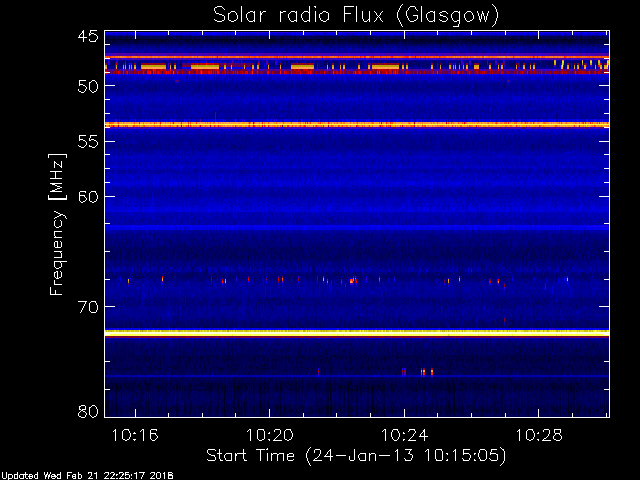Click the 'Solar radio Flux (Glasgow)' title
The height and width of the screenshot is (480, 640).
356,16
